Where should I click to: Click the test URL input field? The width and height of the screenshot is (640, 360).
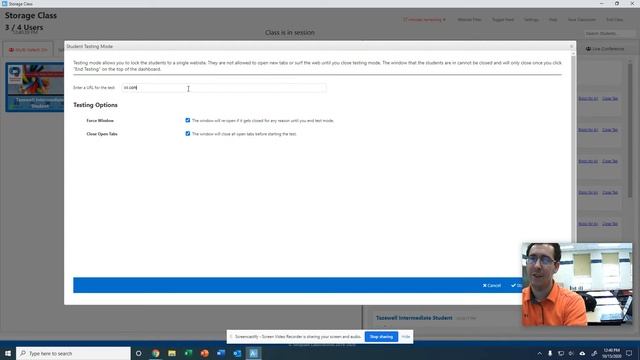(224, 88)
